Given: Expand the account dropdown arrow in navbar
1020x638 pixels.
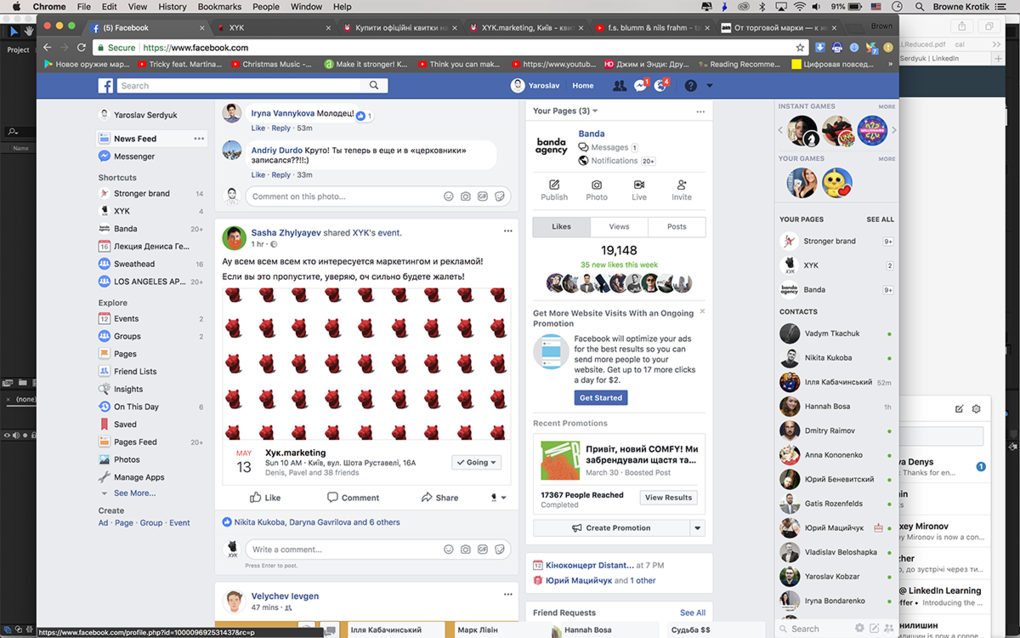Looking at the screenshot, I should 710,86.
